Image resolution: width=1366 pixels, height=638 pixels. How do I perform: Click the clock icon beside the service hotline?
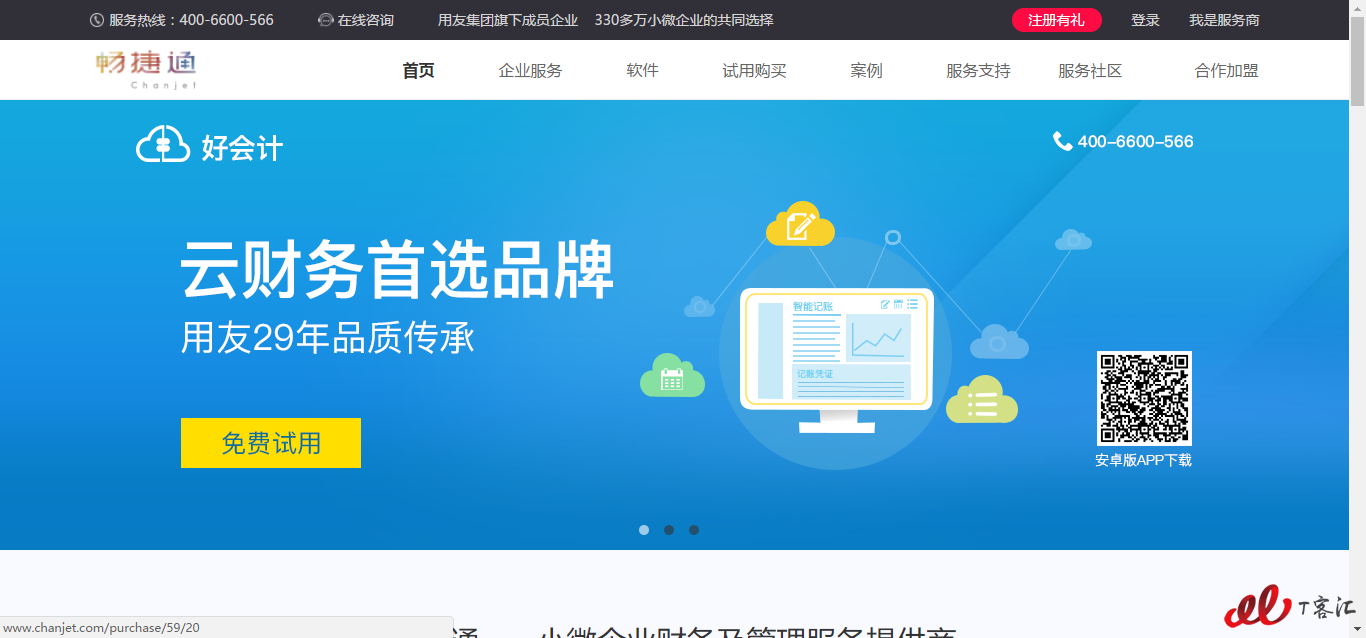[x=97, y=20]
